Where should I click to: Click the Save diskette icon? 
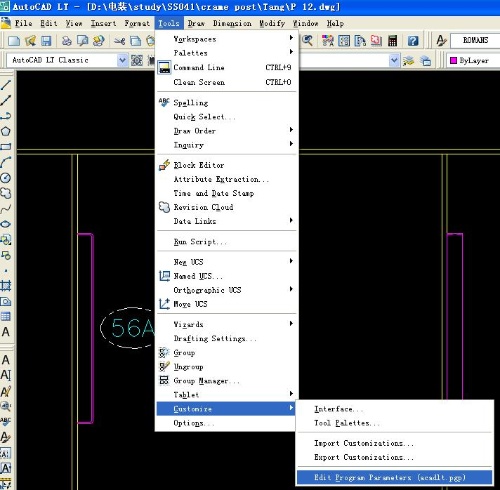point(46,41)
